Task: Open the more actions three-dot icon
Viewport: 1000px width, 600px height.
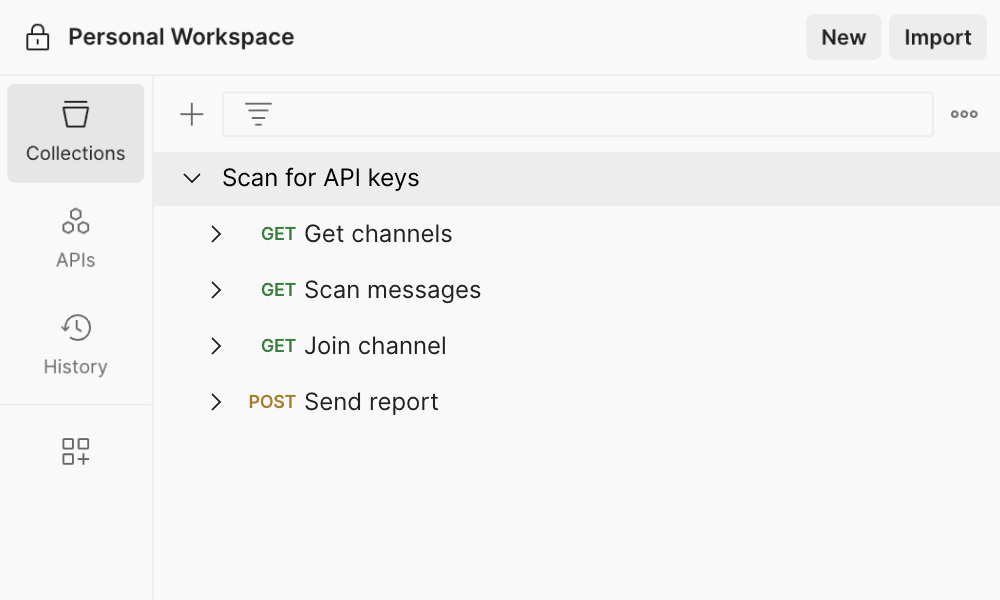Action: click(x=963, y=113)
